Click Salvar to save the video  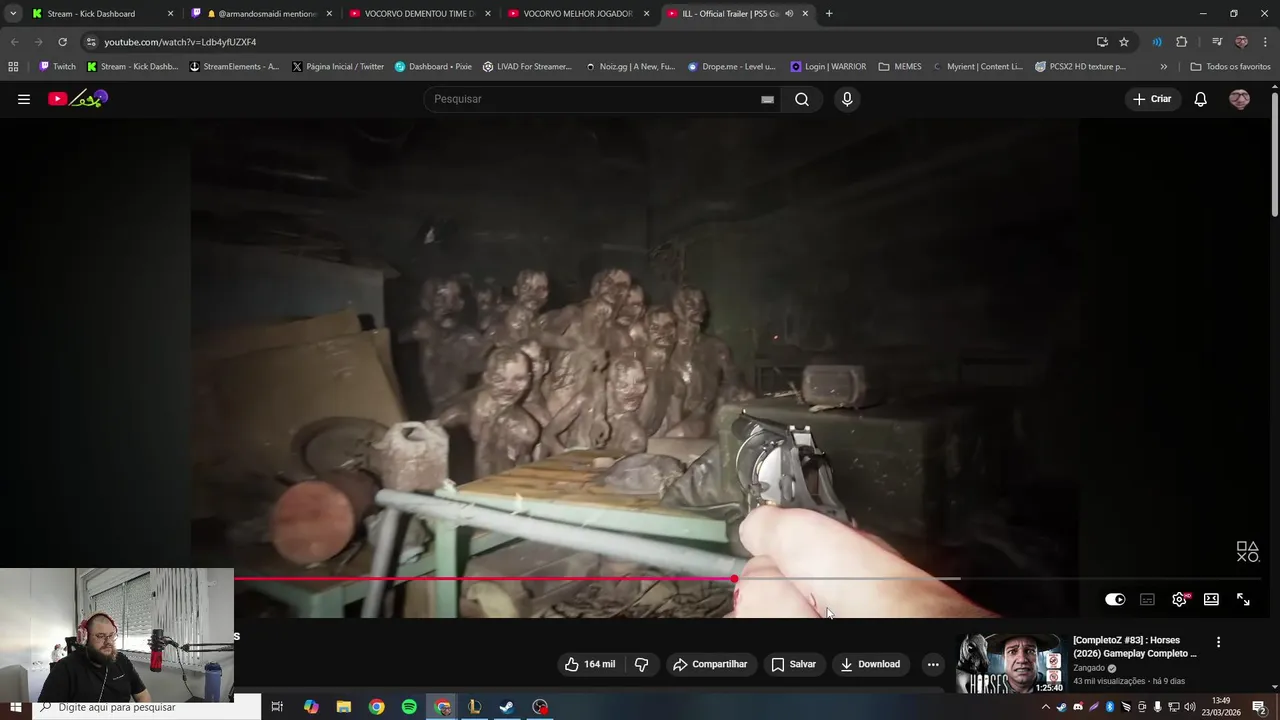click(x=794, y=664)
